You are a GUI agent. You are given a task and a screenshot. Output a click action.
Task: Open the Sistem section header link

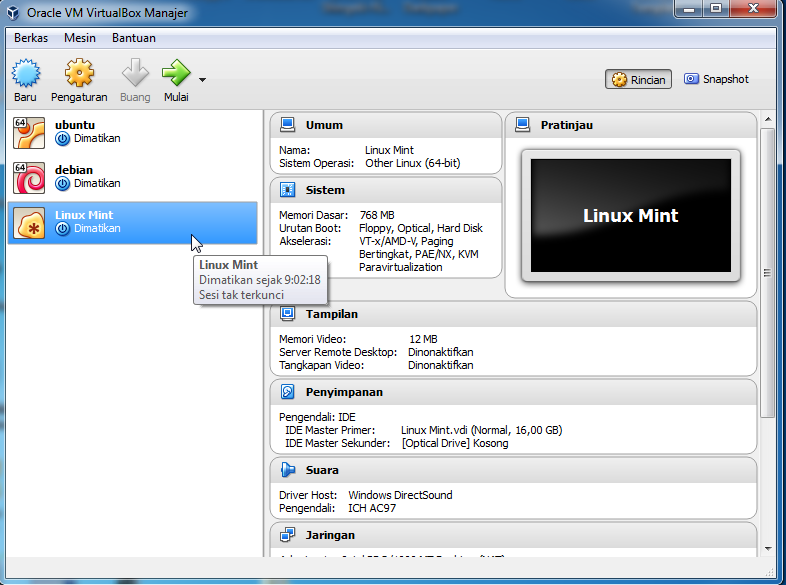pos(325,190)
